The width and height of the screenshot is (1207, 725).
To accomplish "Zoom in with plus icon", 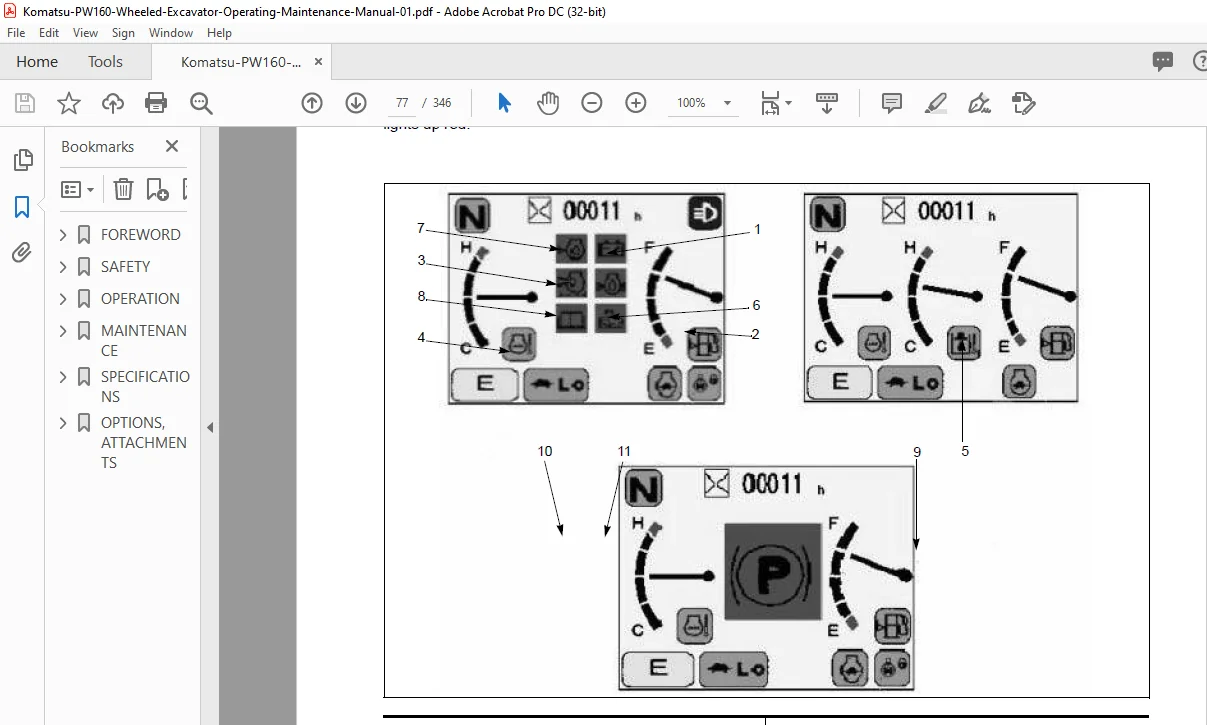I will (636, 103).
